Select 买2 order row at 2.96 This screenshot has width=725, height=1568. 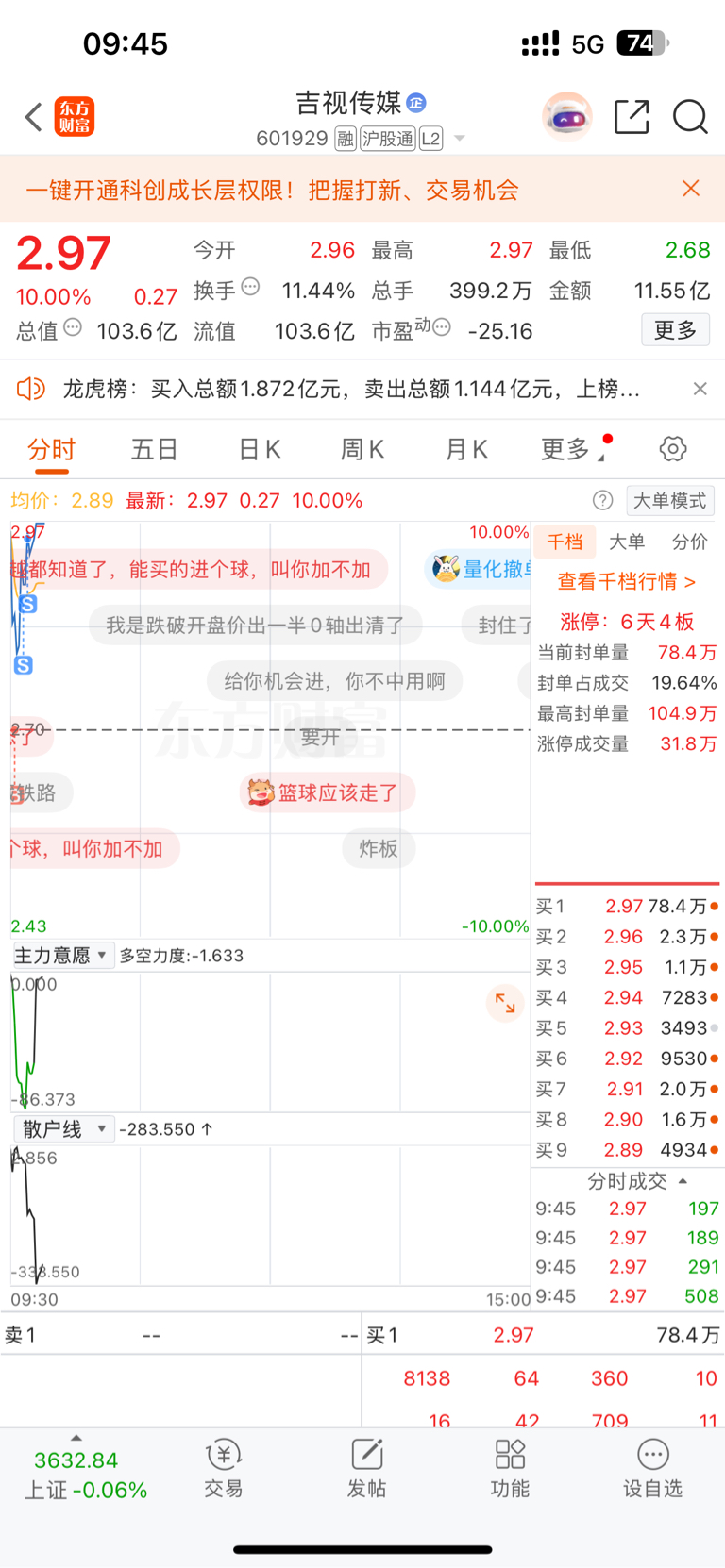point(627,937)
